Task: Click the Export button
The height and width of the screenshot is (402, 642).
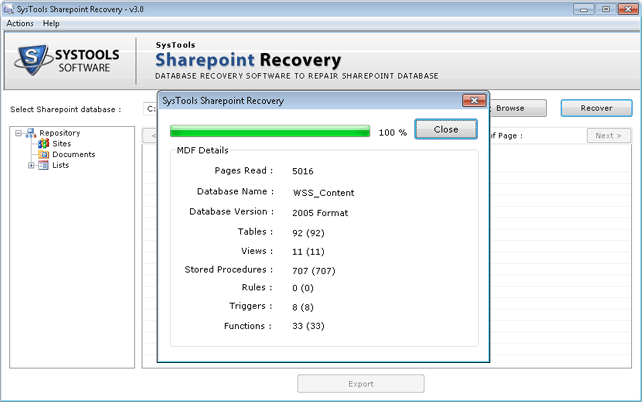Action: pos(361,384)
